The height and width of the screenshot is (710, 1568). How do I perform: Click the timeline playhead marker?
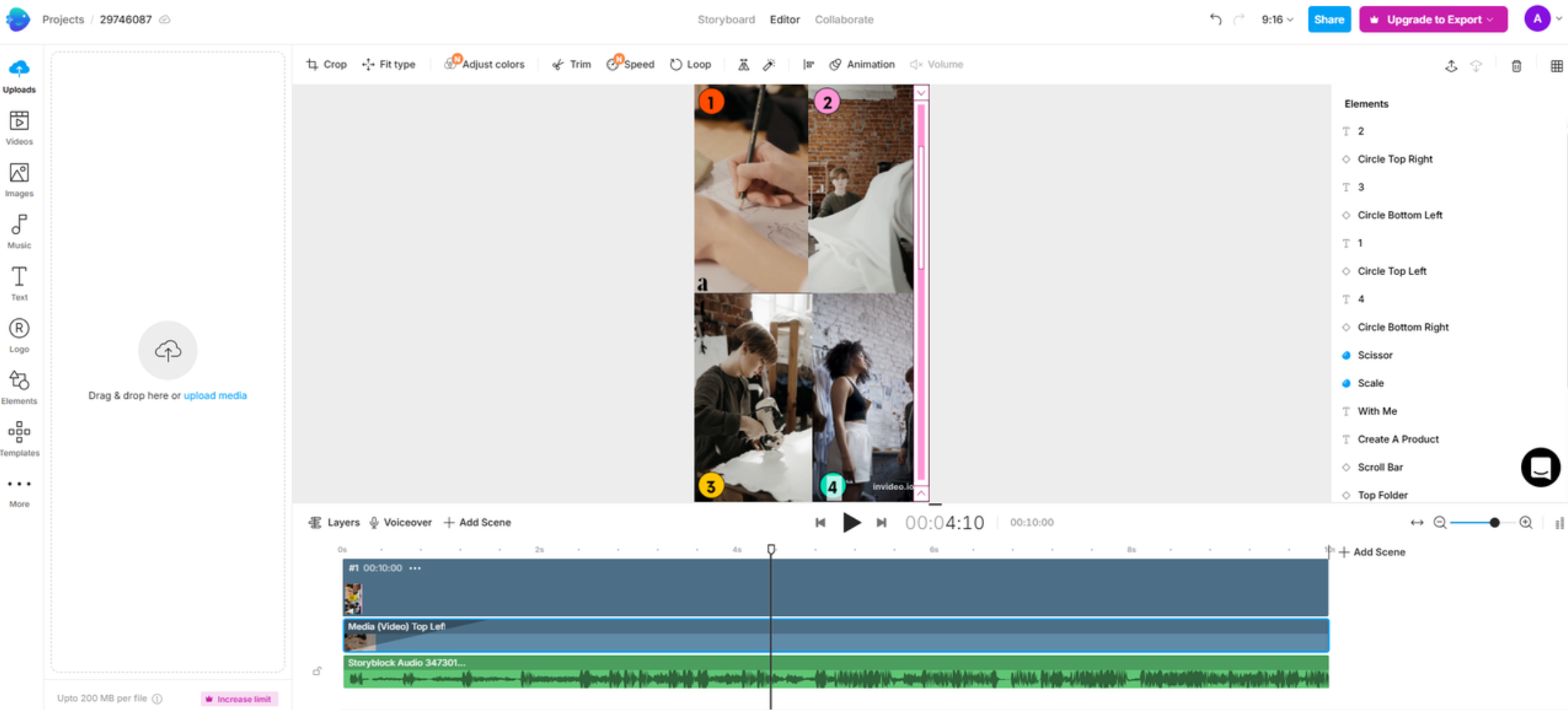pos(771,549)
